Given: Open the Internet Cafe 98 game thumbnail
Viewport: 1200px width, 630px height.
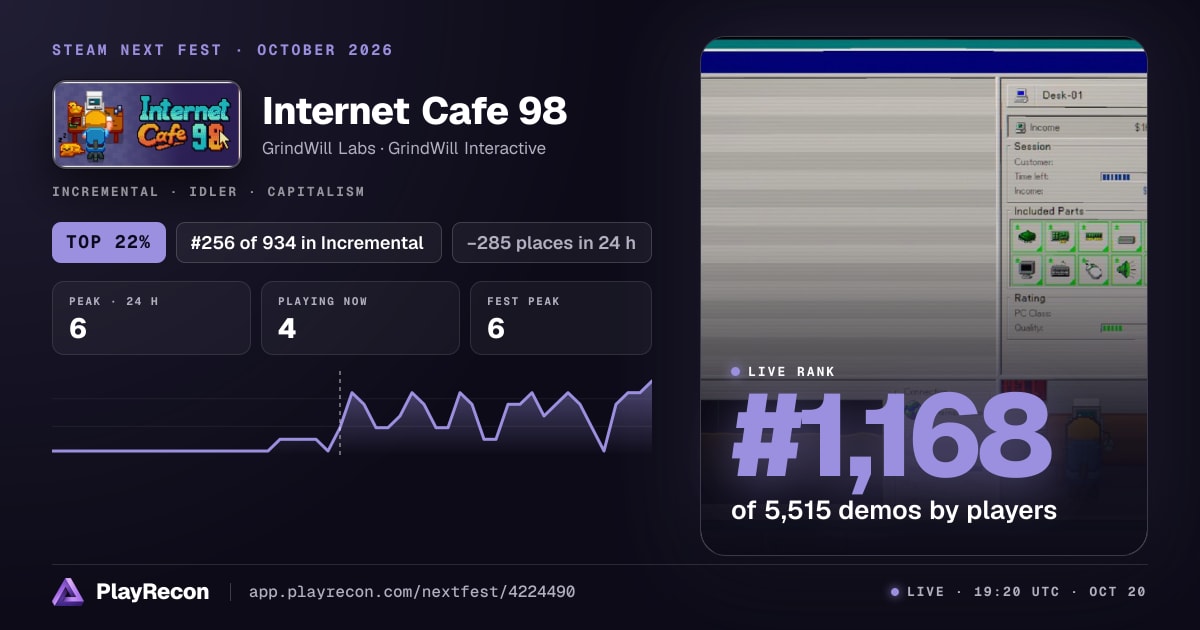Looking at the screenshot, I should [147, 124].
